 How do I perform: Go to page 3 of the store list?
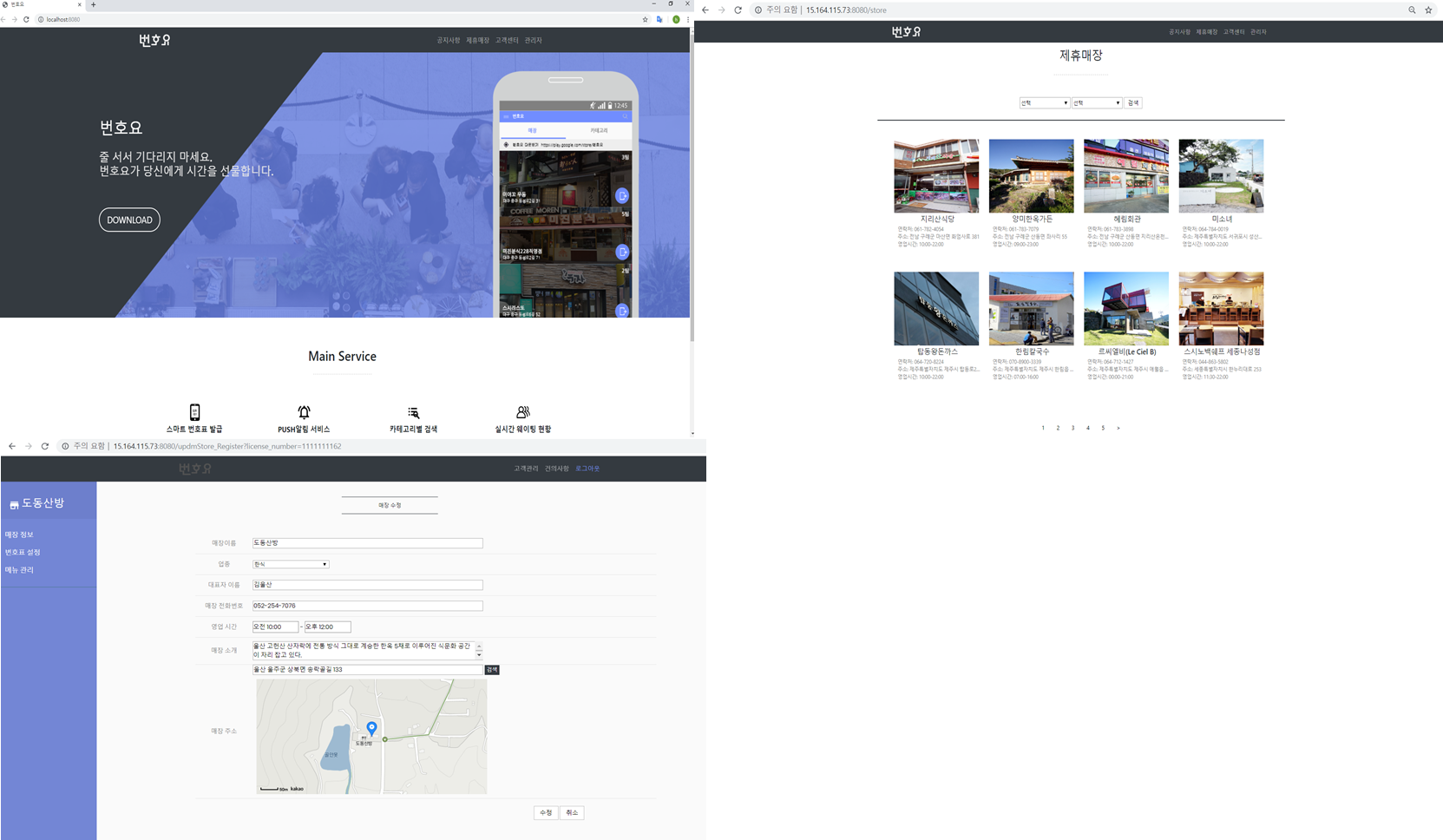[x=1072, y=428]
